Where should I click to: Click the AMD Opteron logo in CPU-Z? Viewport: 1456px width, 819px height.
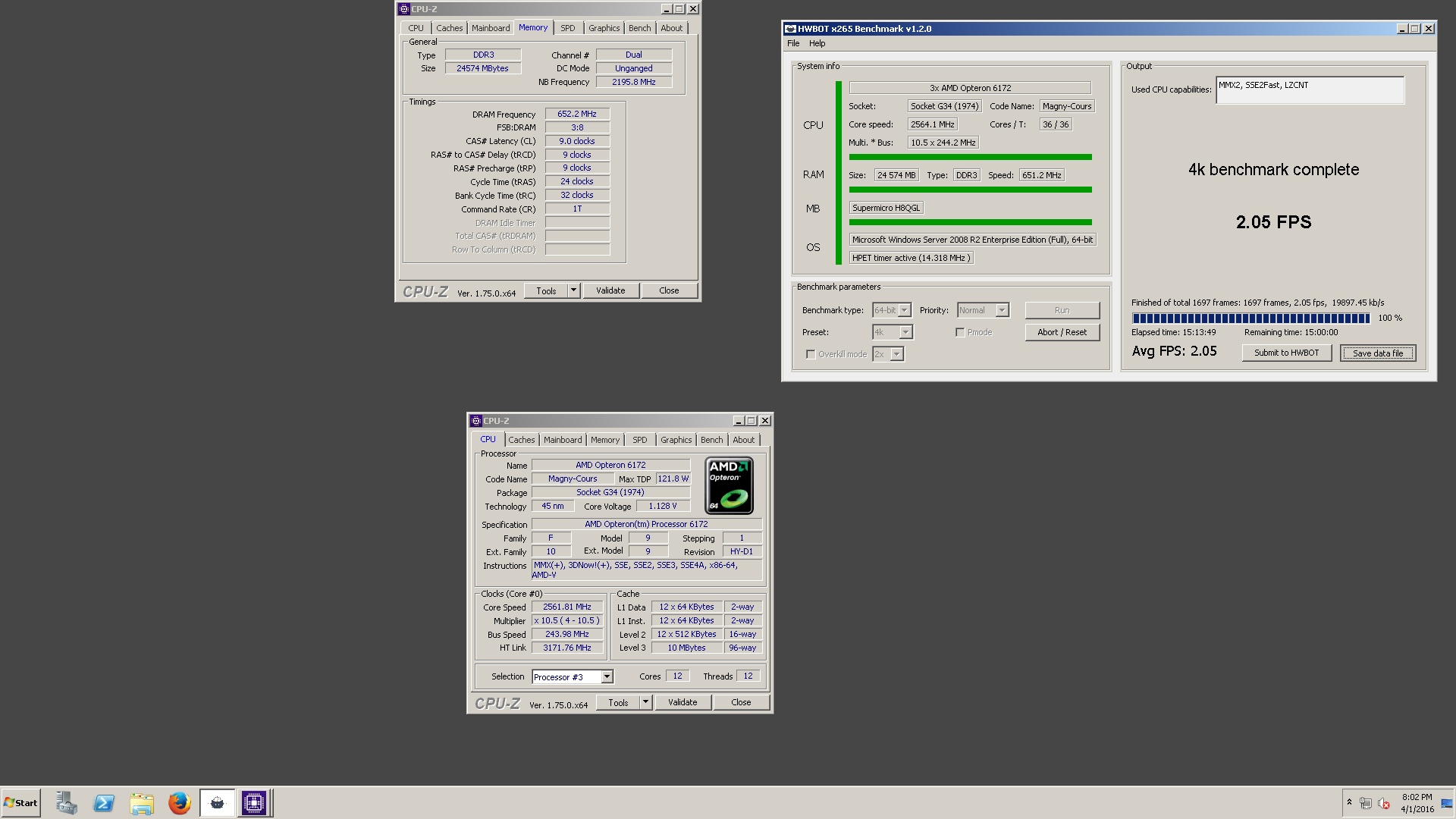(729, 485)
